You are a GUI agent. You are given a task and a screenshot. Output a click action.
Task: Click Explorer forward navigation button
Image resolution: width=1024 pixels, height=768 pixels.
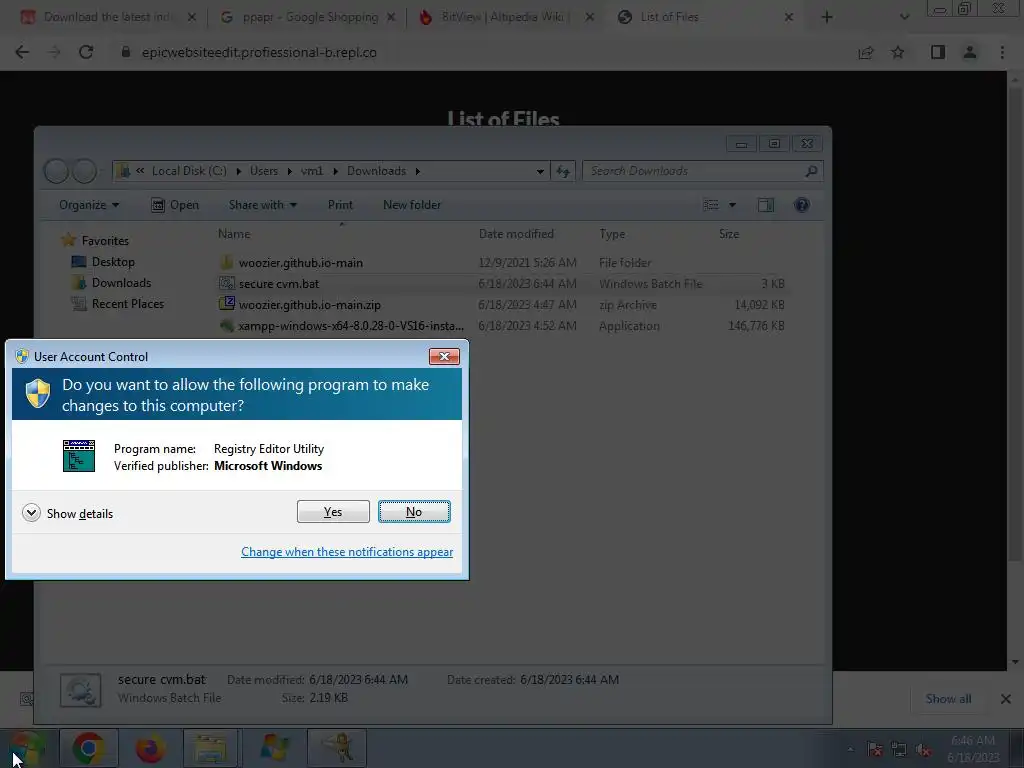pos(84,171)
